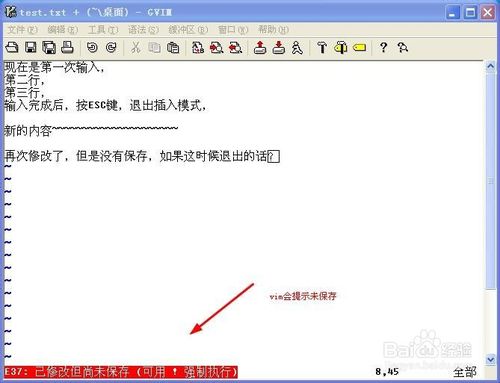Copy selection using the toolbar copy icon
The width and height of the screenshot is (500, 383).
(x=154, y=48)
